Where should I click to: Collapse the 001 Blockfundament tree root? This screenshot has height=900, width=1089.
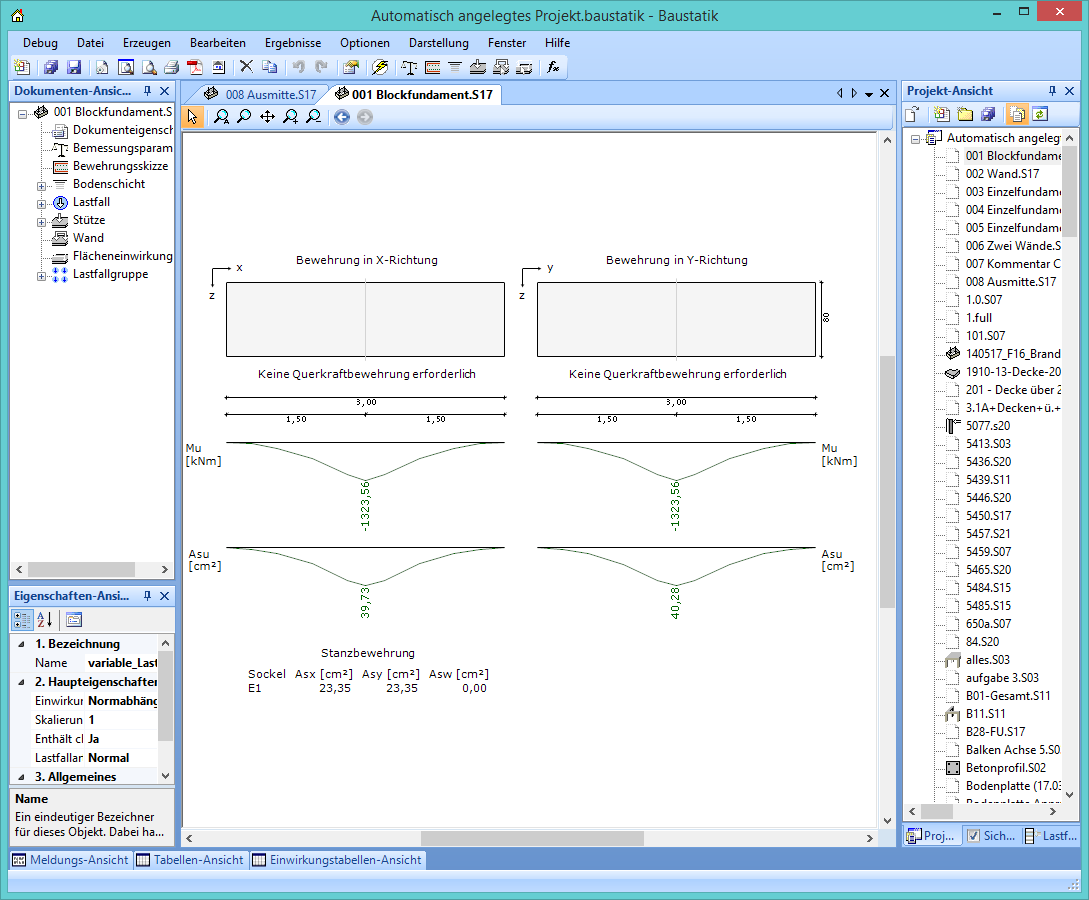(x=22, y=114)
